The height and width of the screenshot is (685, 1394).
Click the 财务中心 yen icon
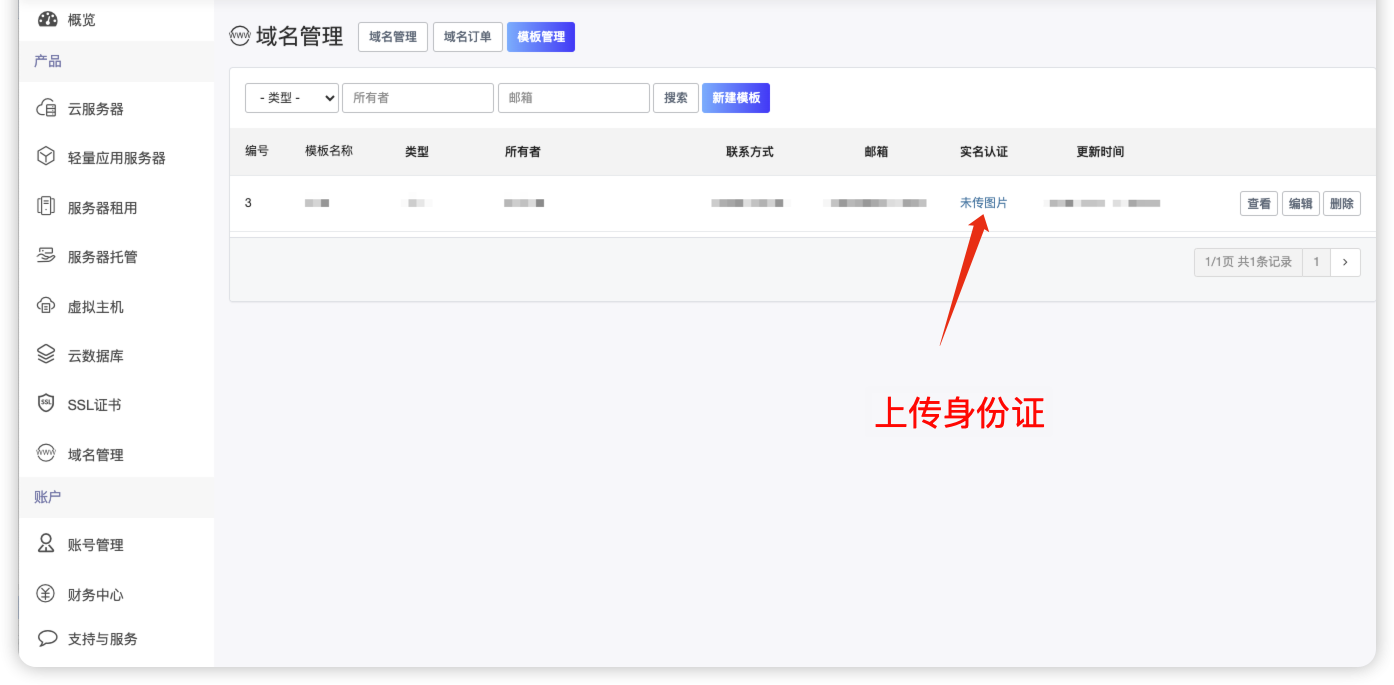click(x=46, y=594)
